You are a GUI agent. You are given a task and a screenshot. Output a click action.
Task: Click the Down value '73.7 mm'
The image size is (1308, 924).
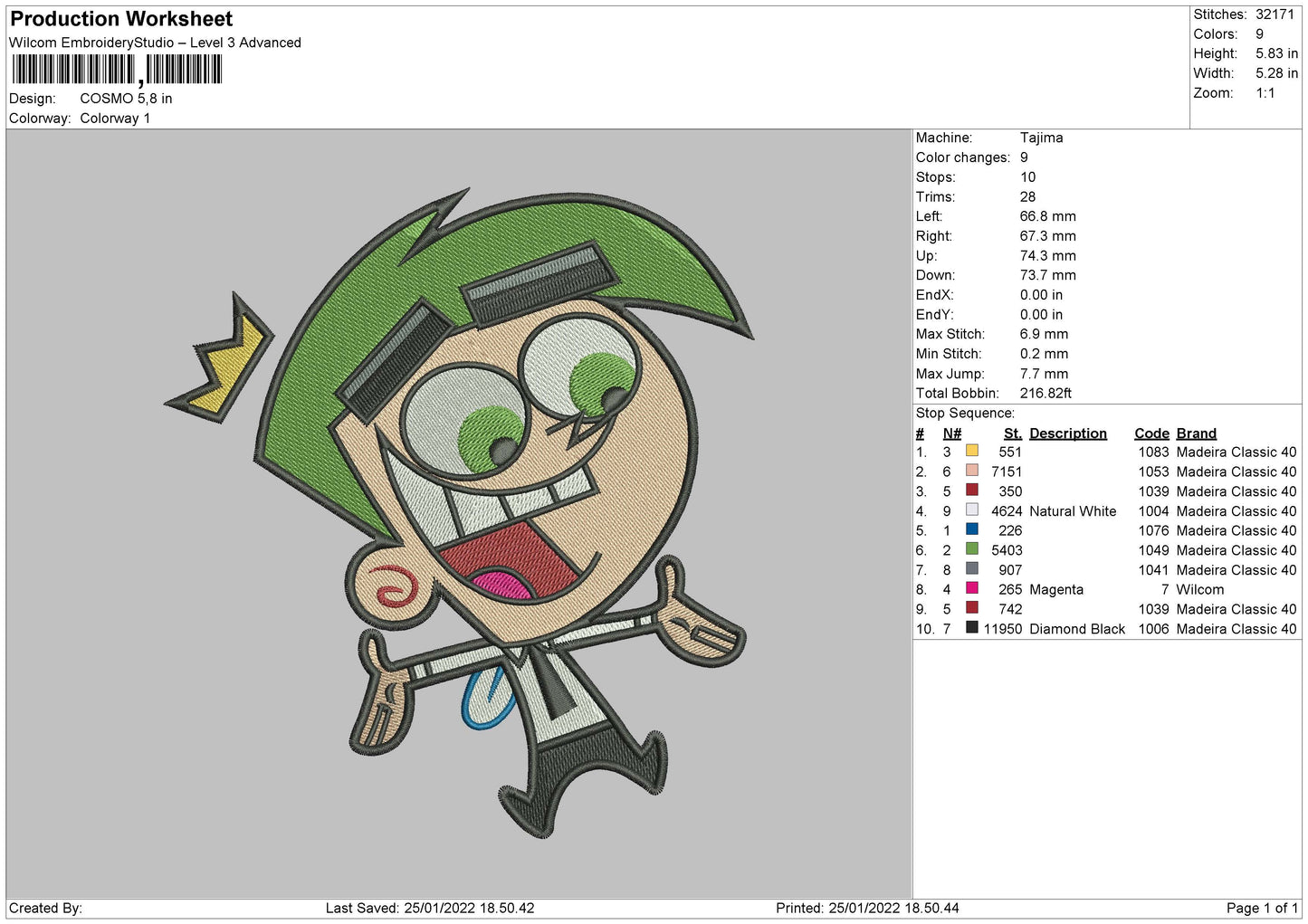(1047, 275)
